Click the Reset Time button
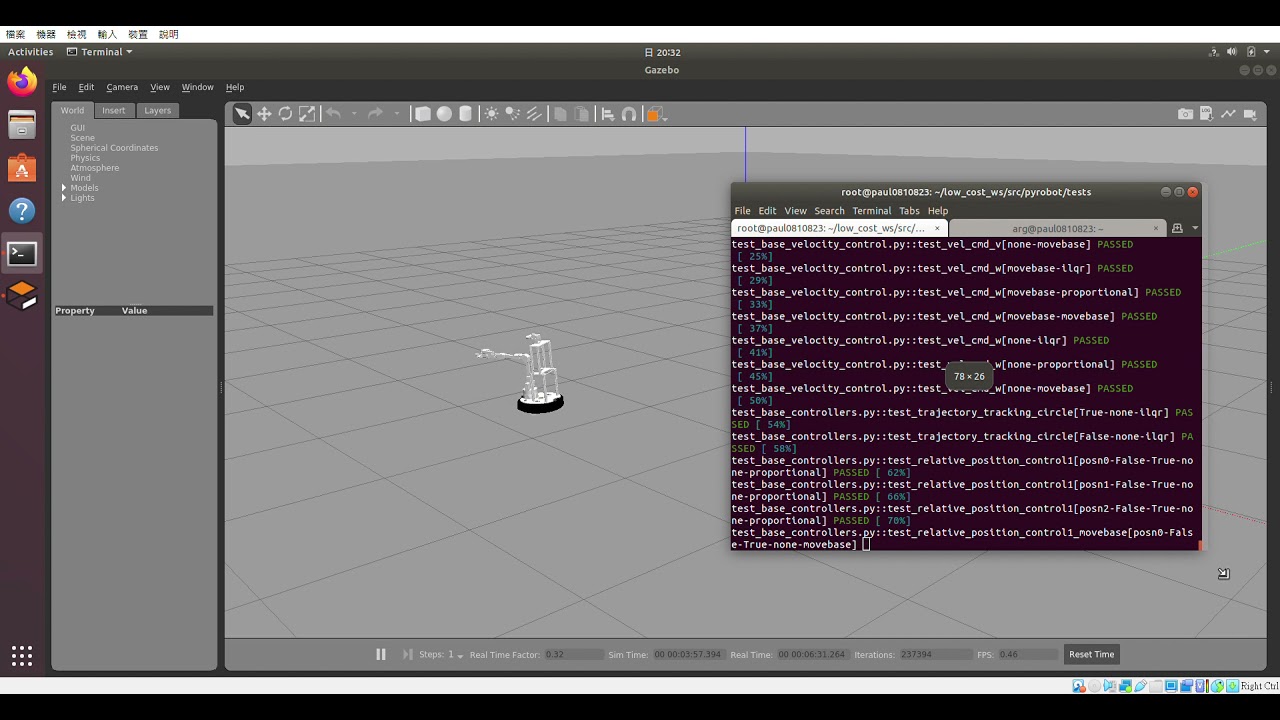Viewport: 1280px width, 720px height. 1091,654
